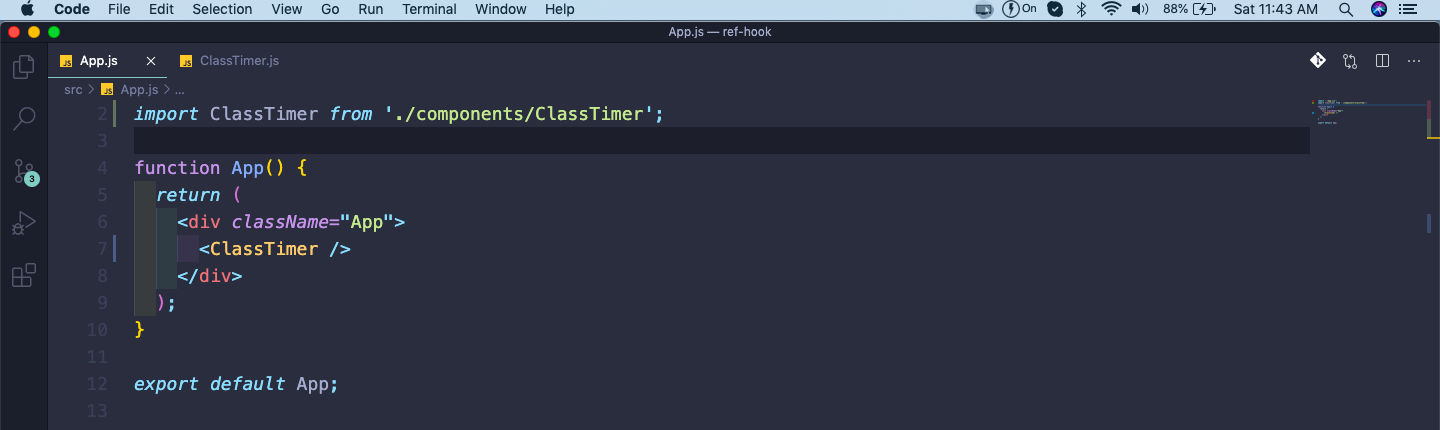Click the Siri icon in menu bar
1440x430 pixels.
(x=1379, y=9)
